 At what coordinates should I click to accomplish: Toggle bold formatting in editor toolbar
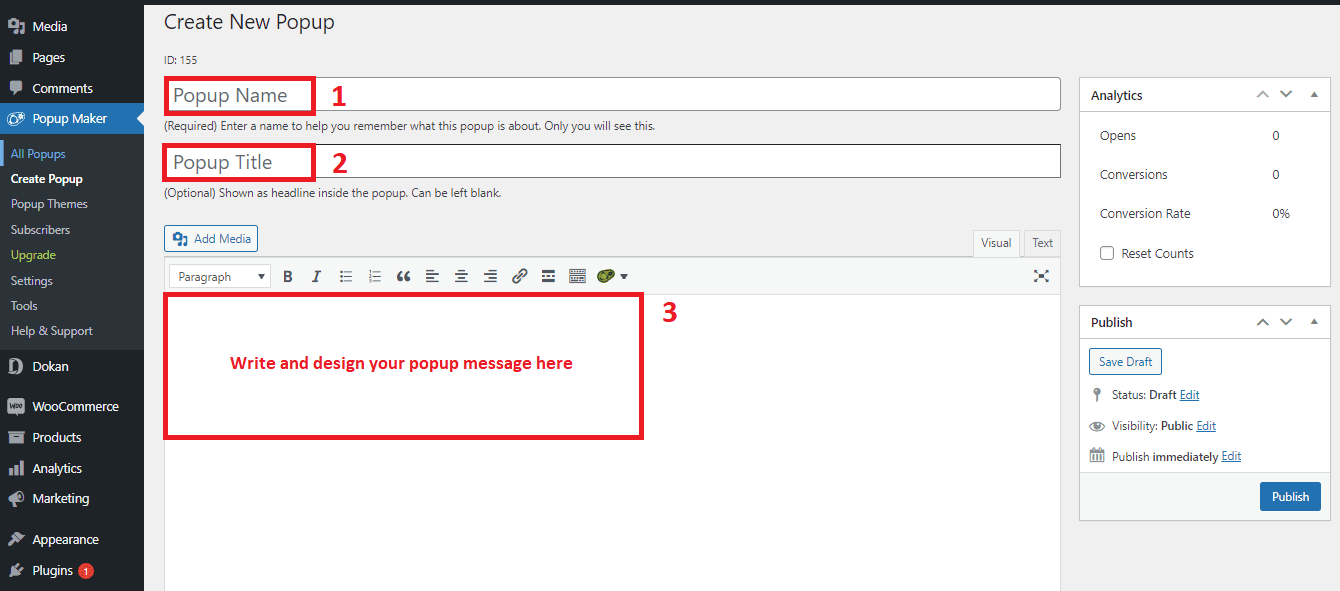[x=288, y=276]
